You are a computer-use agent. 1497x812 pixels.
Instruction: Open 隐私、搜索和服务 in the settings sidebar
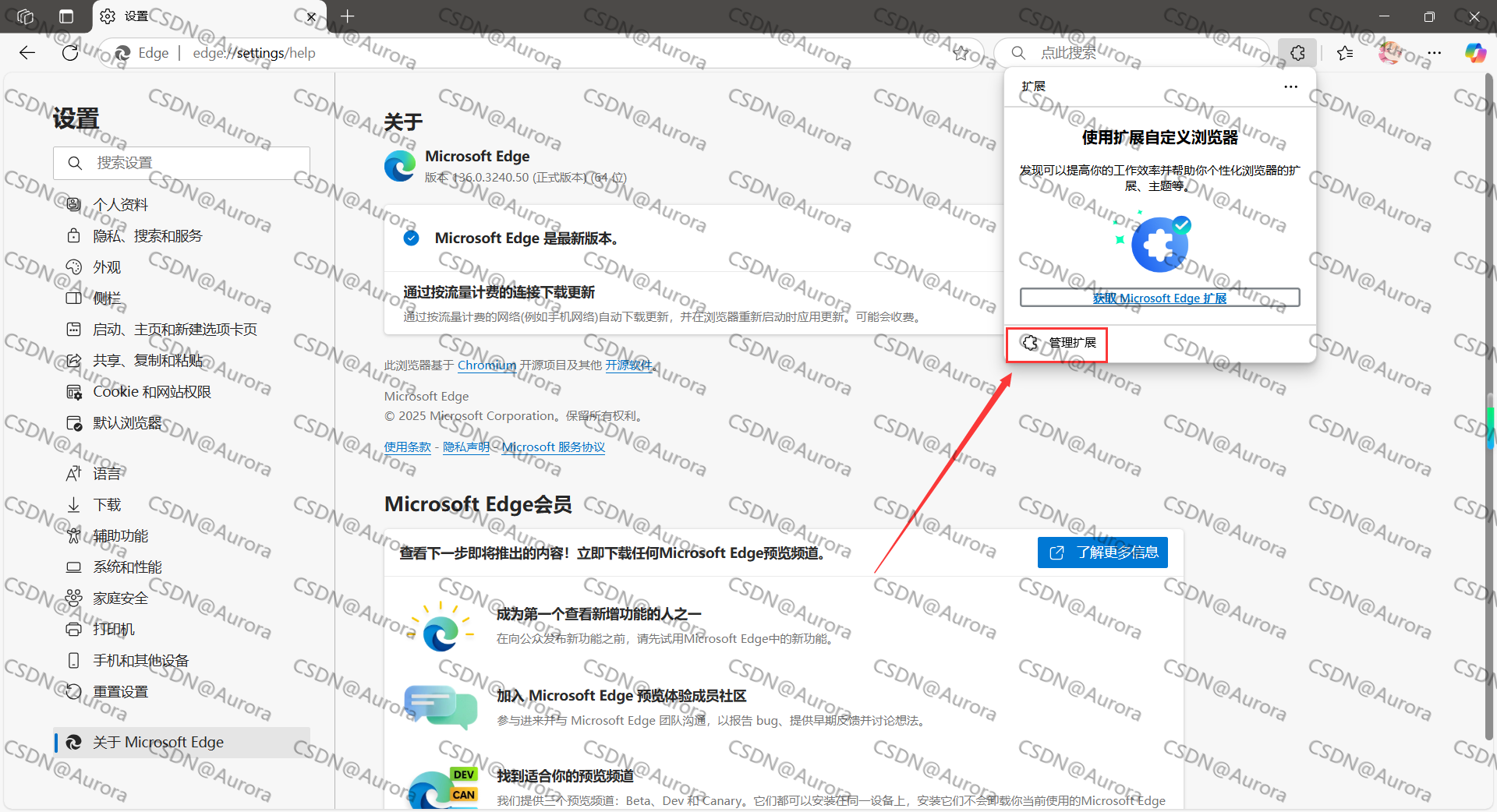pos(182,236)
